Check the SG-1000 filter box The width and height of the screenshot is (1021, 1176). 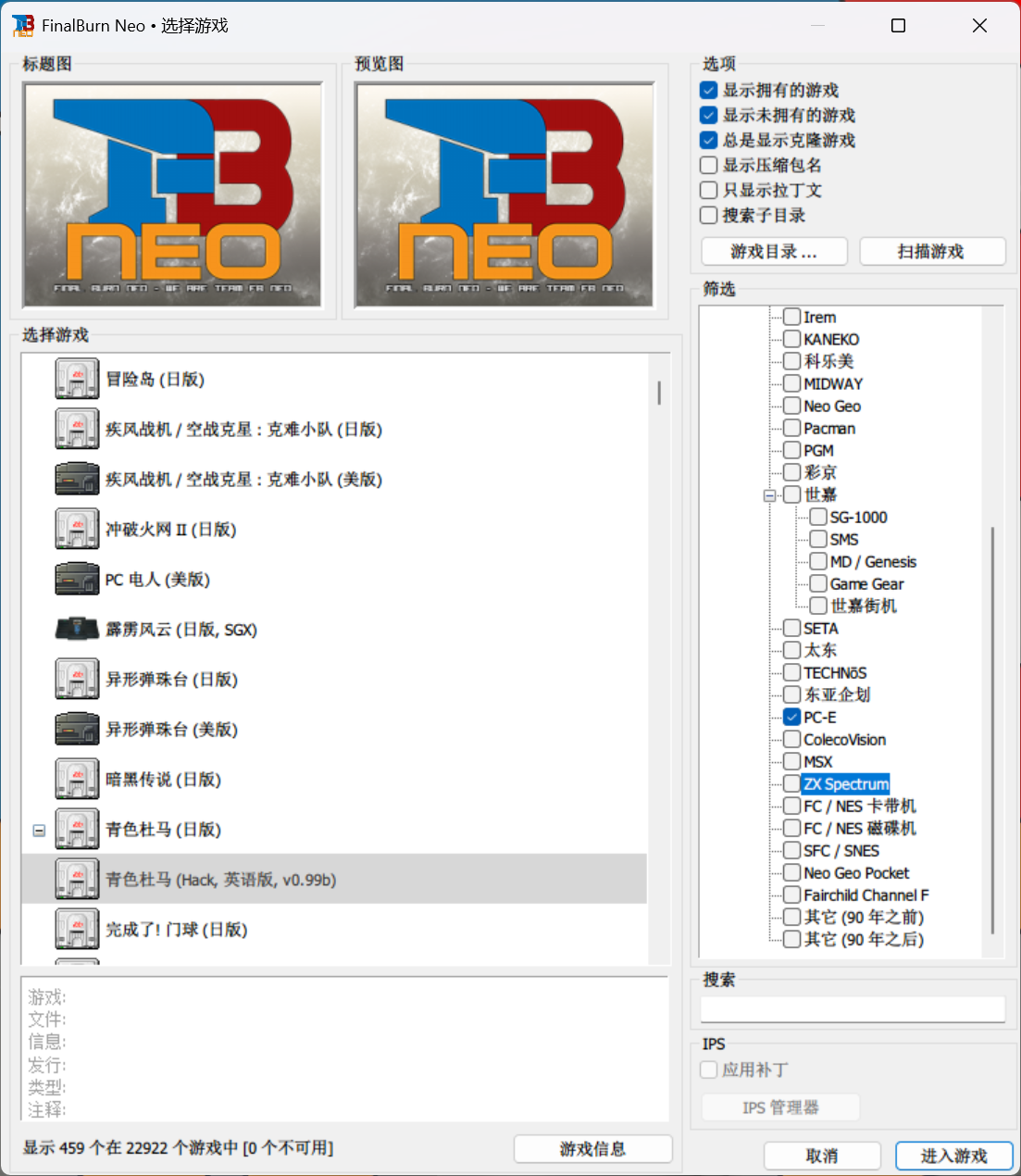(817, 517)
